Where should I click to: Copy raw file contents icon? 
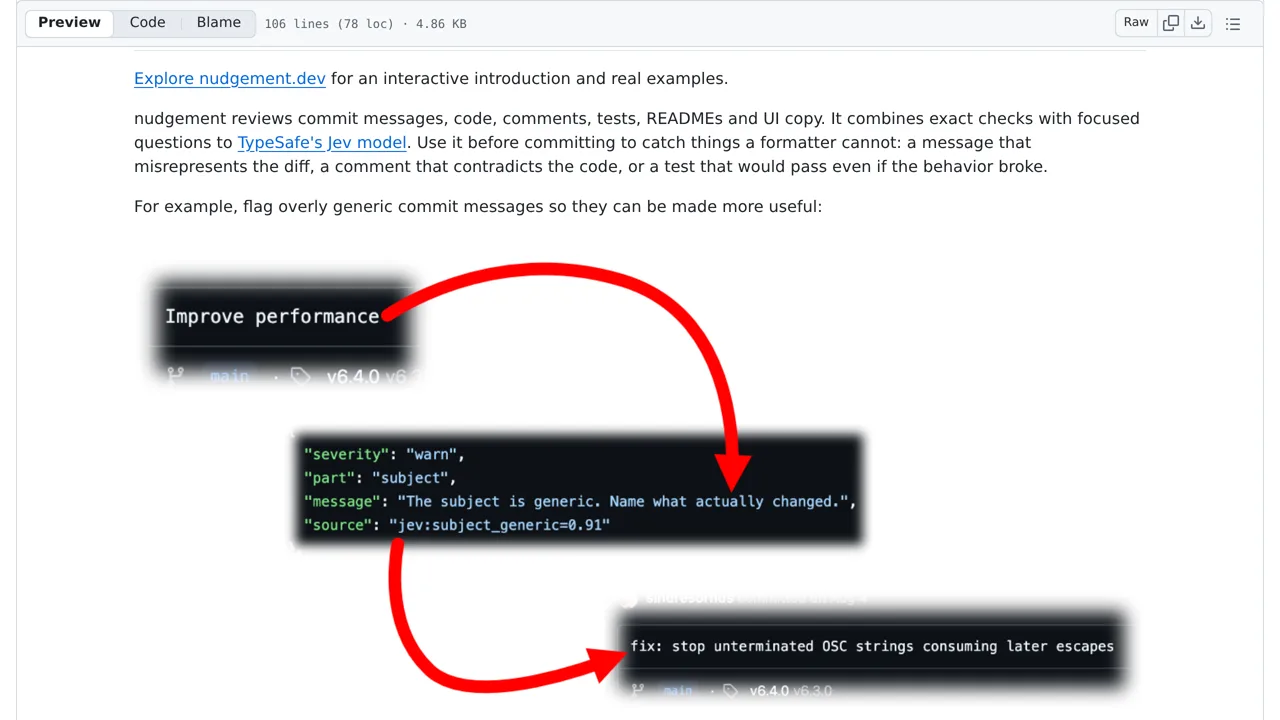pos(1171,23)
